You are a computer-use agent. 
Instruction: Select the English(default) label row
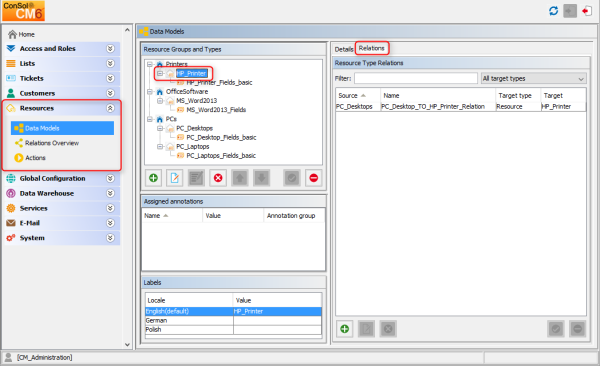(x=233, y=312)
